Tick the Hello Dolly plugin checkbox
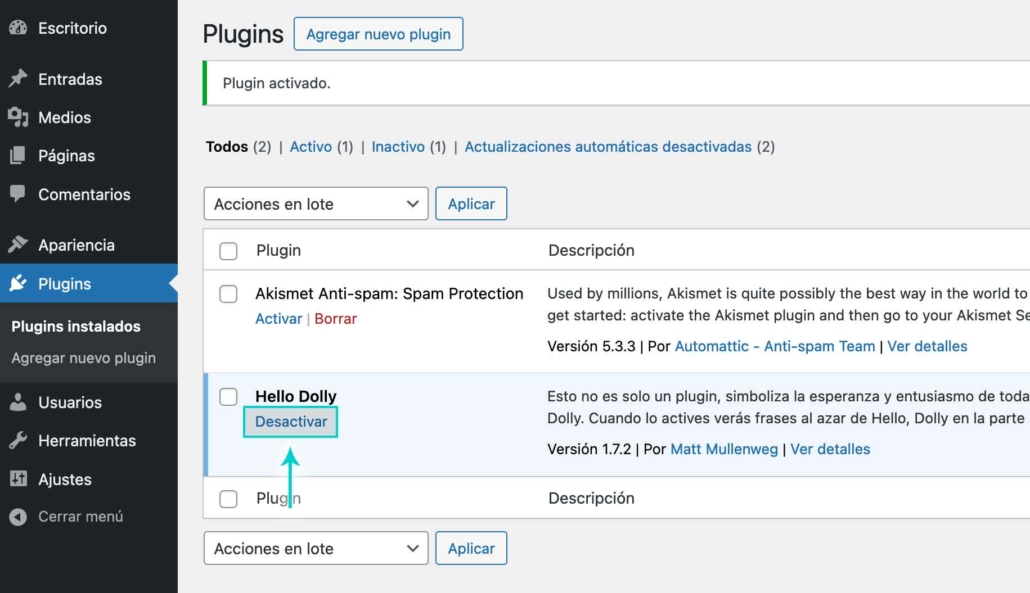Viewport: 1030px width, 593px height. [x=228, y=397]
